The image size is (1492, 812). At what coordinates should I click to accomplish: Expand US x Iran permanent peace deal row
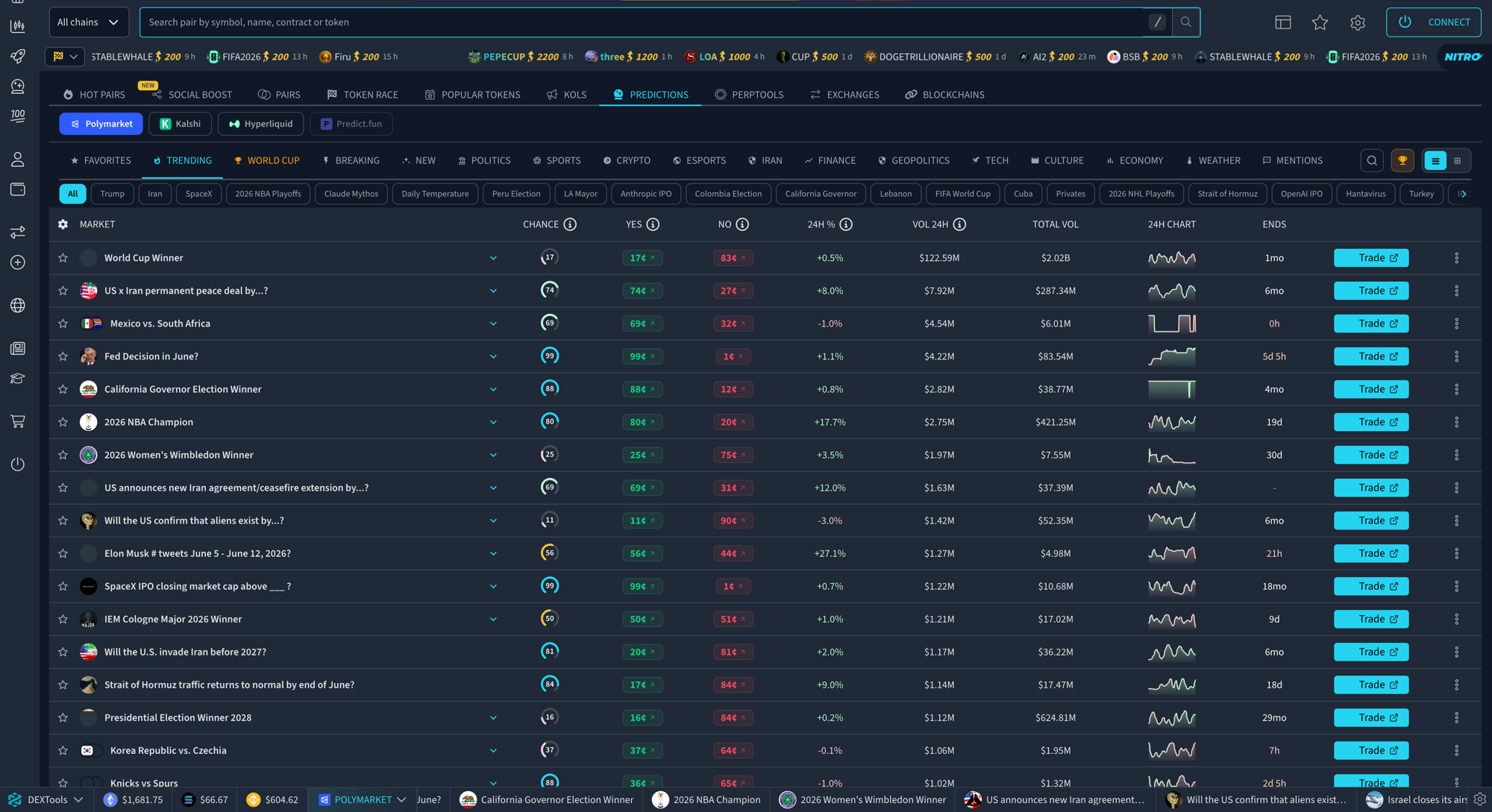(x=493, y=291)
